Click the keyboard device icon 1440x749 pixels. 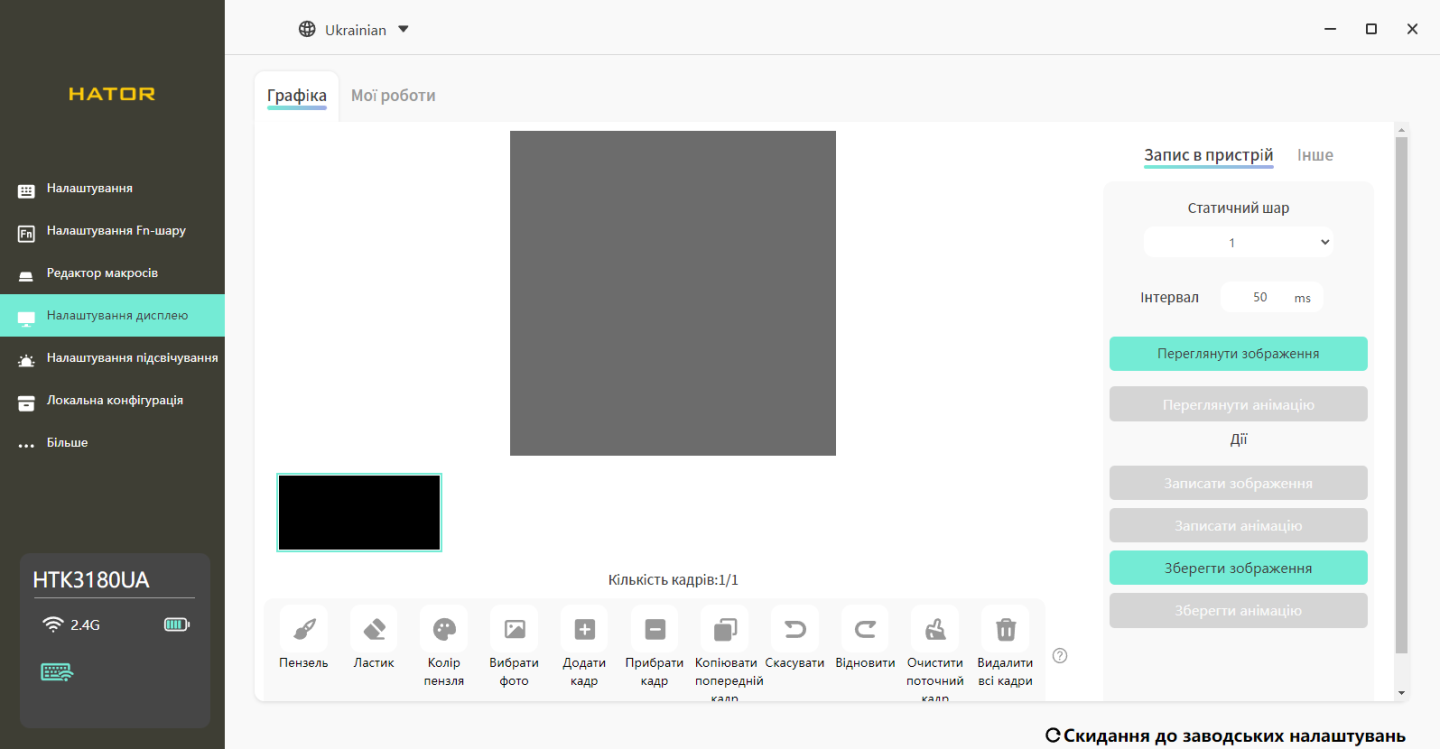click(x=57, y=672)
